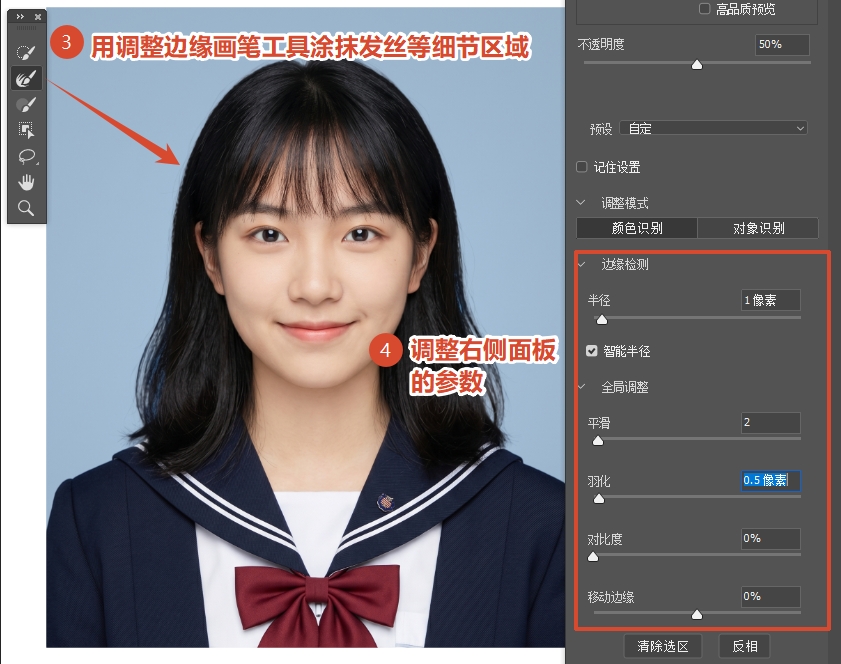
Task: Collapse the 全局调整 section
Action: coord(581,388)
